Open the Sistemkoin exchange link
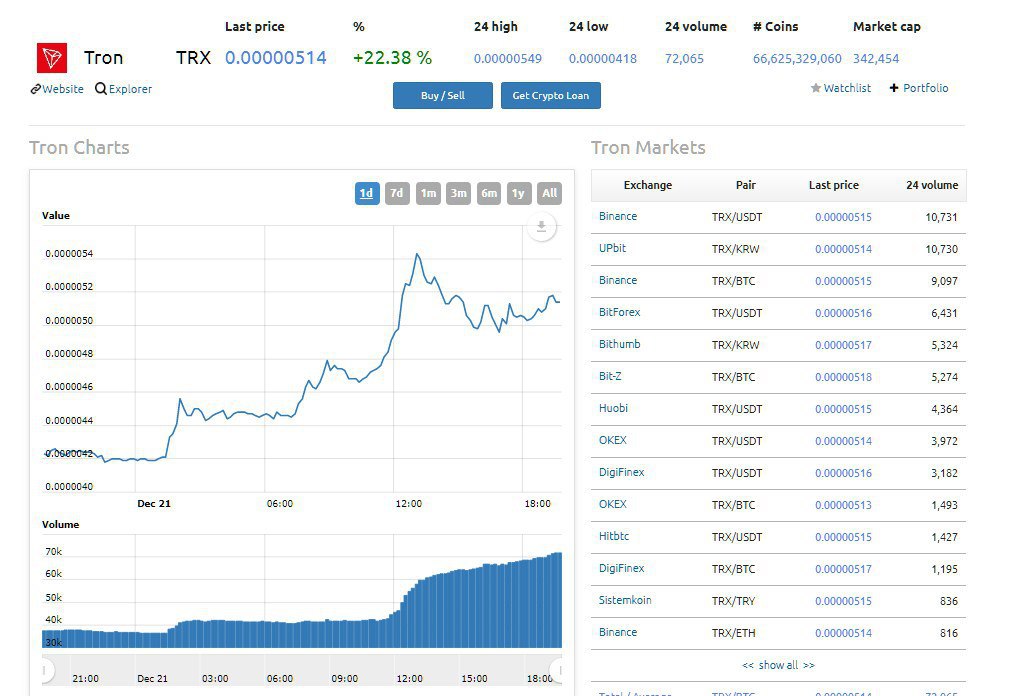Screen dimensions: 1035x696 tap(625, 600)
